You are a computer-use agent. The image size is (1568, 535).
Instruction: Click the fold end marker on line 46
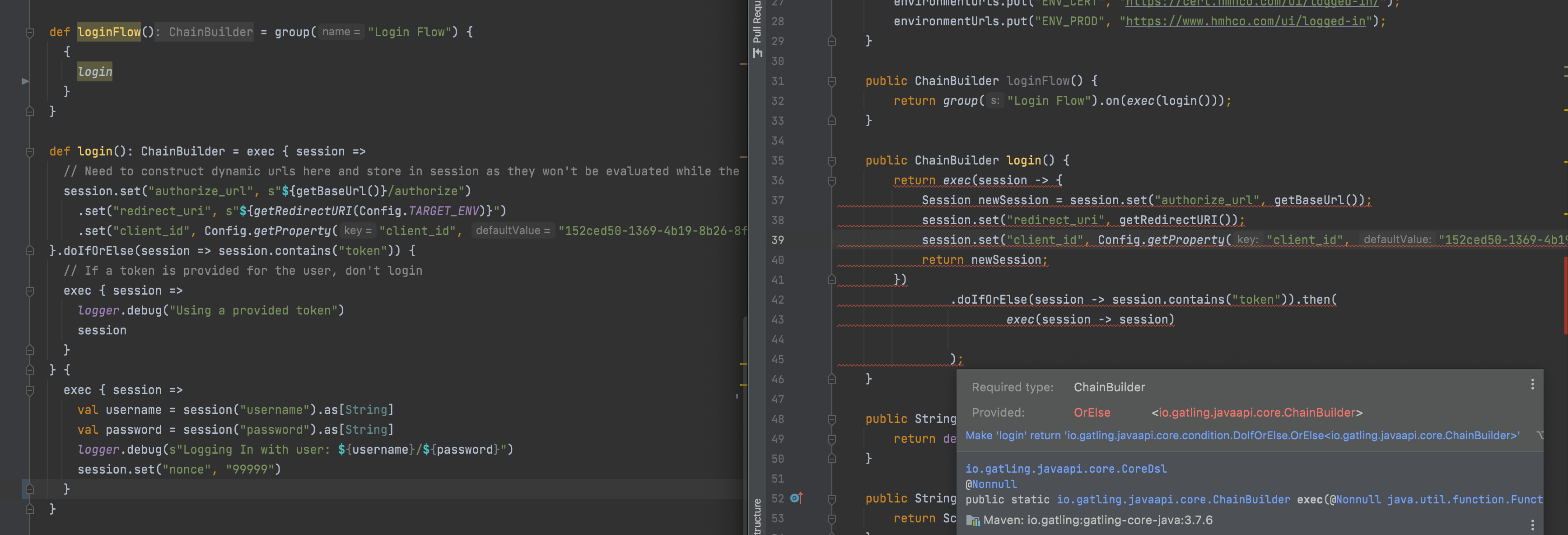coord(831,379)
